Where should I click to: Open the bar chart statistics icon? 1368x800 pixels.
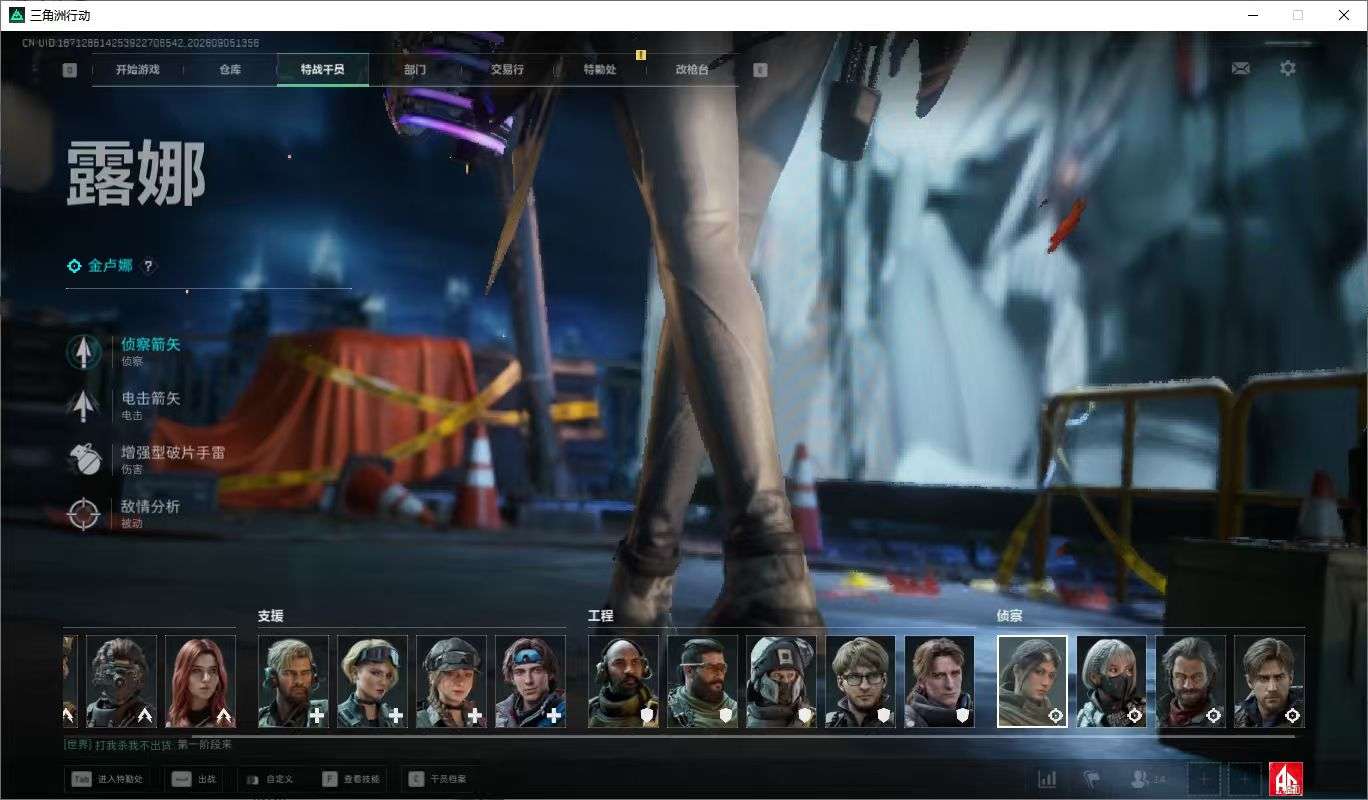(x=1047, y=778)
